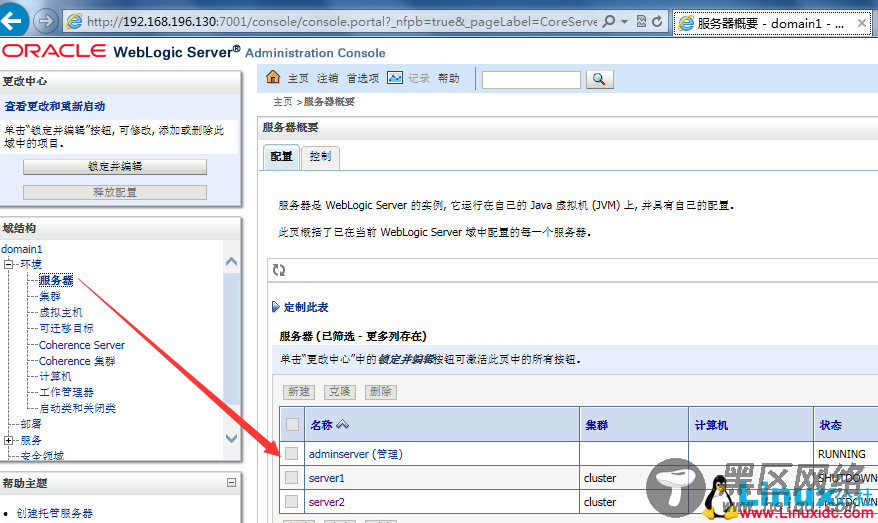Open server2 server link
878x523 pixels.
click(326, 502)
